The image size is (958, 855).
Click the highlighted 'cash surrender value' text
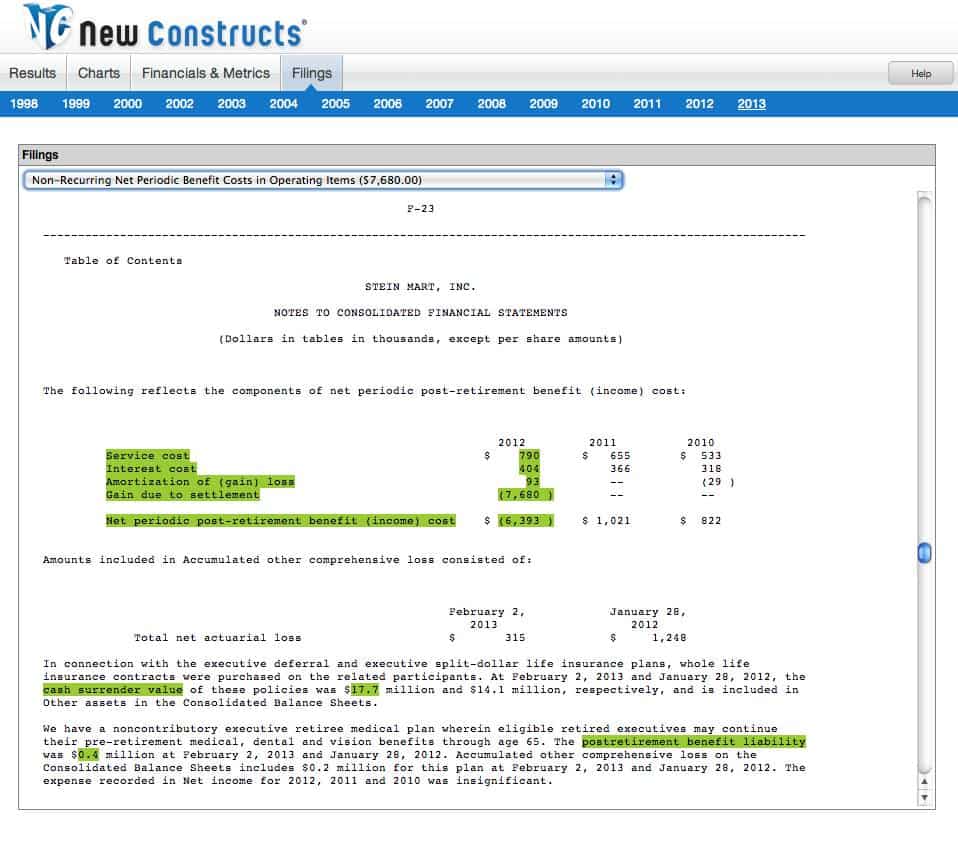(113, 690)
